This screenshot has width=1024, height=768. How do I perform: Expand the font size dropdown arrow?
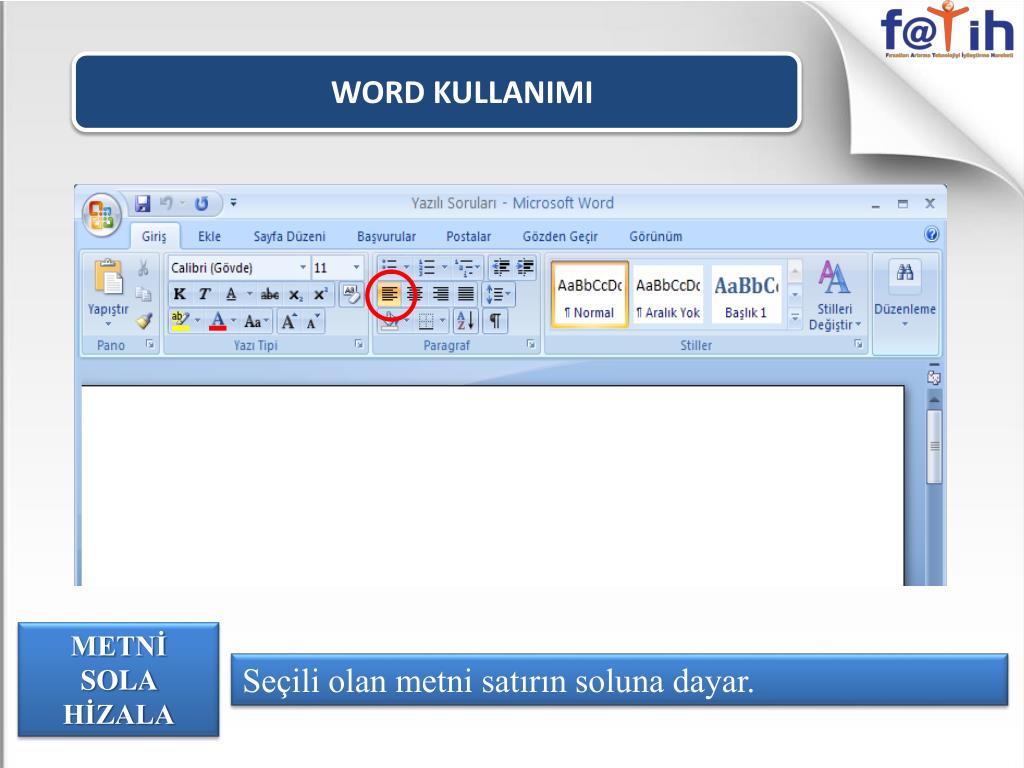pos(357,268)
